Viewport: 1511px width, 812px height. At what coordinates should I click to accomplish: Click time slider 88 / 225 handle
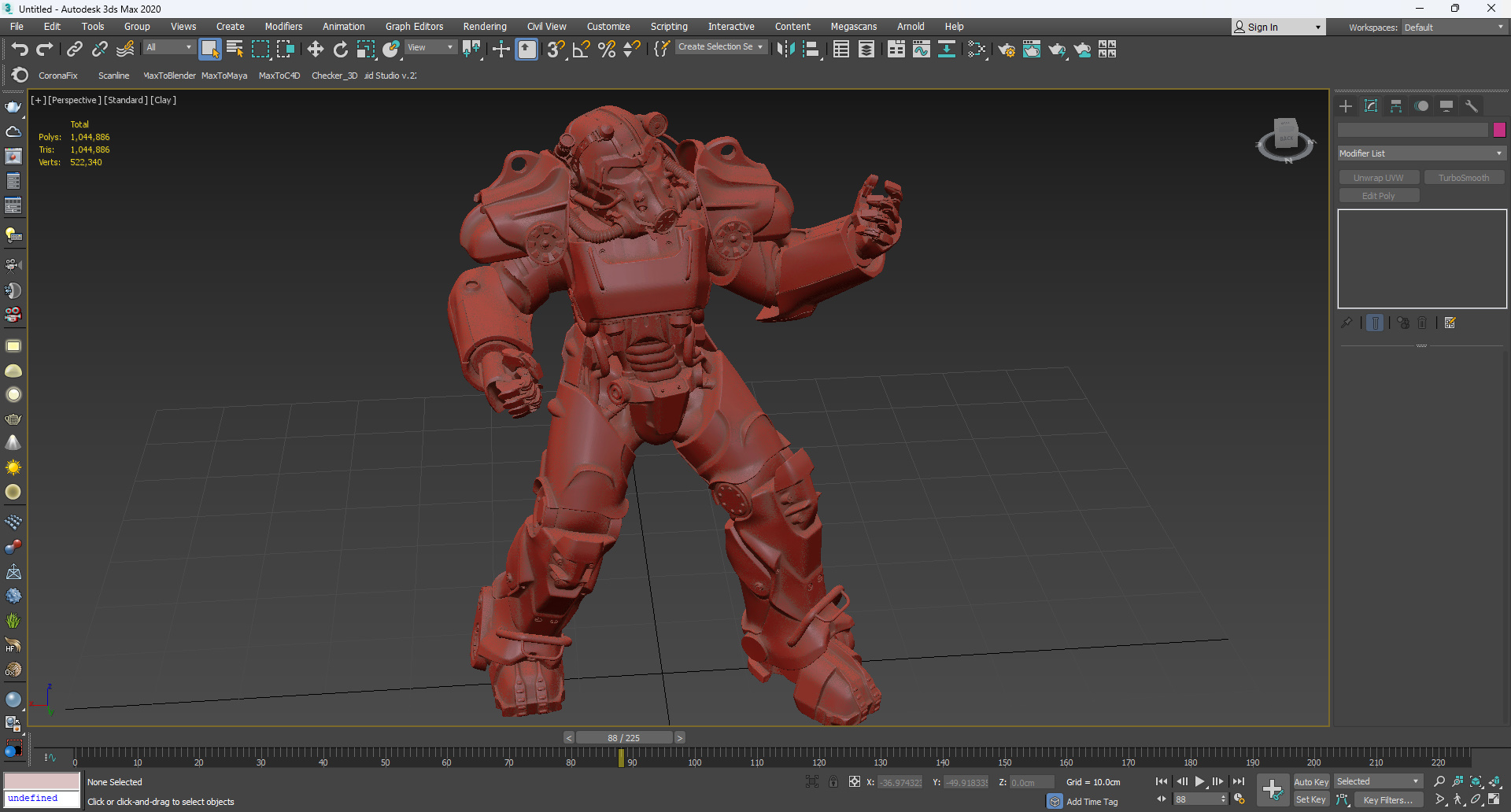pos(624,738)
